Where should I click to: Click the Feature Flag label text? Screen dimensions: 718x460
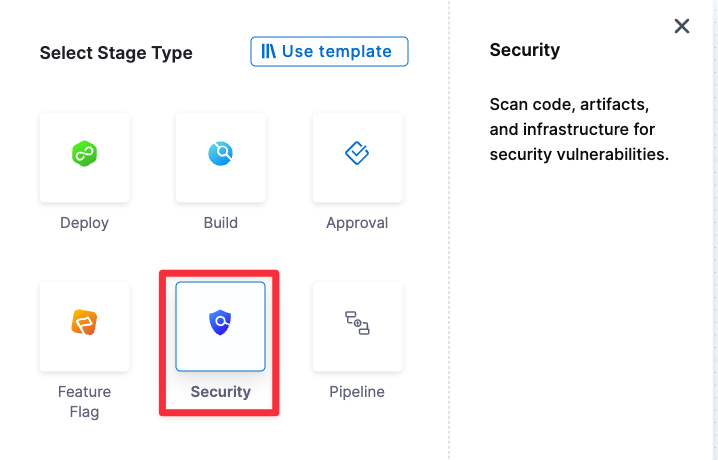click(x=84, y=401)
